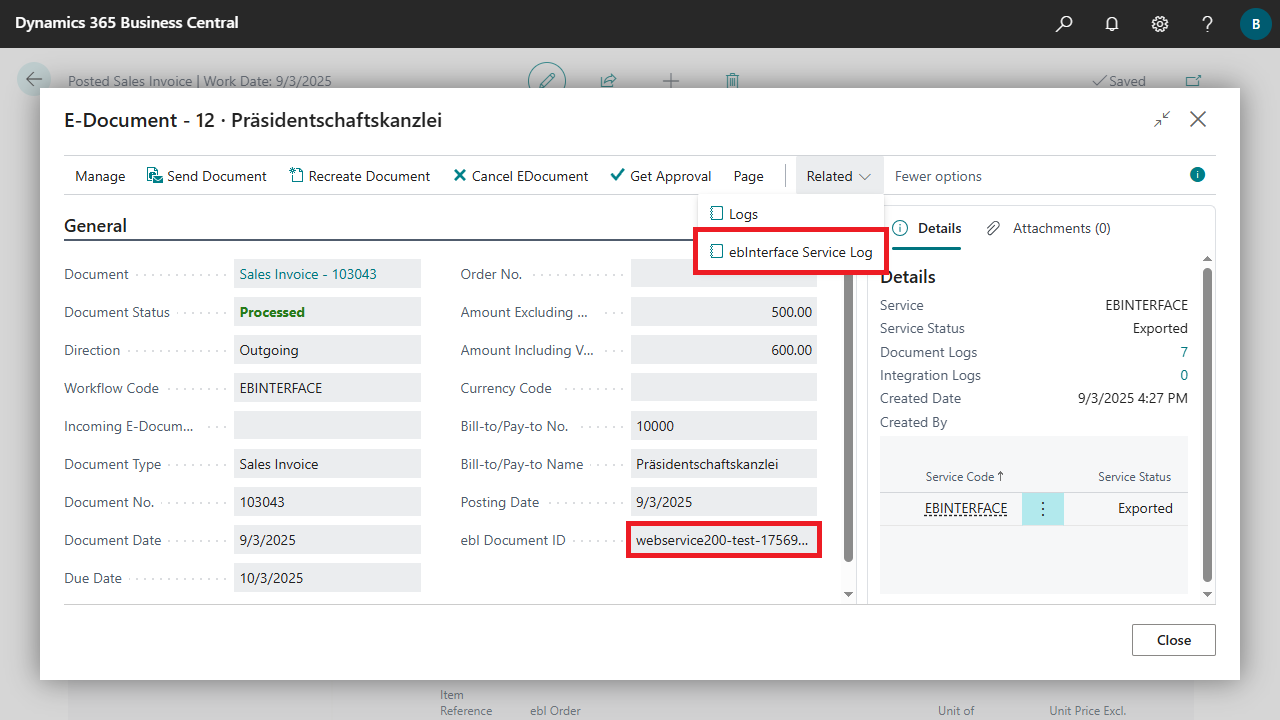The height and width of the screenshot is (720, 1280).
Task: Open the Sales Invoice - 103043 link
Action: [308, 274]
